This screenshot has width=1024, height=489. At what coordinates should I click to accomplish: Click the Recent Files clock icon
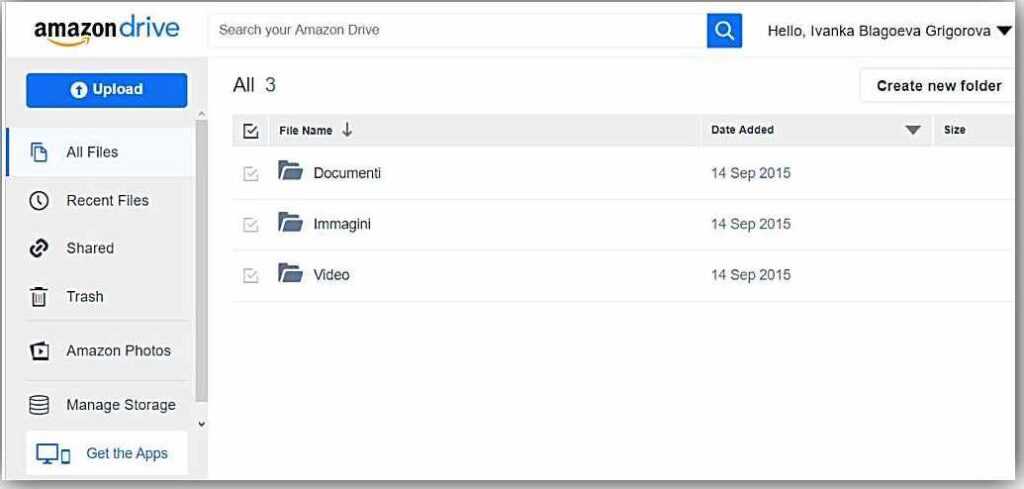[39, 200]
